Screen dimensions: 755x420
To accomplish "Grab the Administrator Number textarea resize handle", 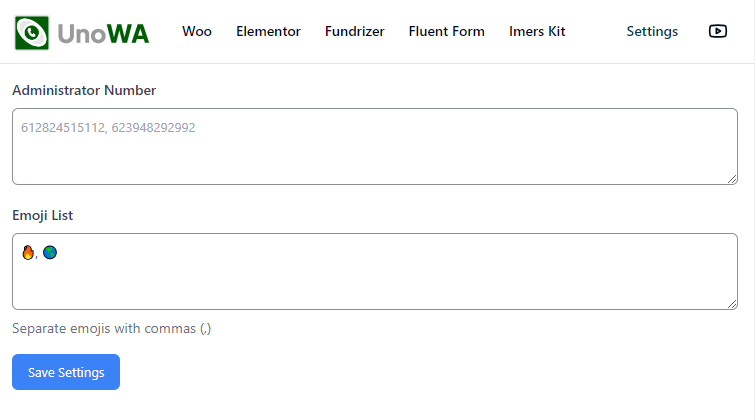I will click(732, 179).
